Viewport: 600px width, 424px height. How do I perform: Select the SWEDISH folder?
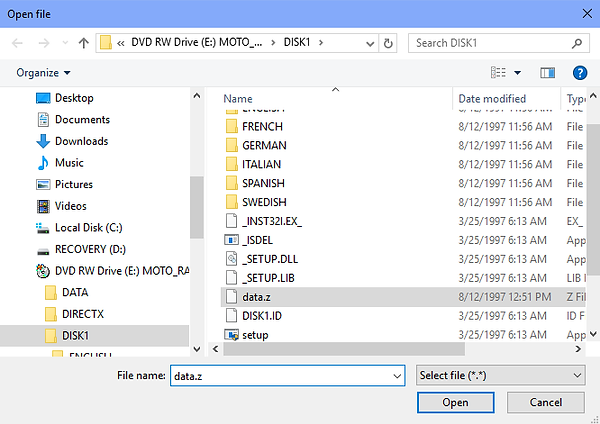[x=264, y=202]
